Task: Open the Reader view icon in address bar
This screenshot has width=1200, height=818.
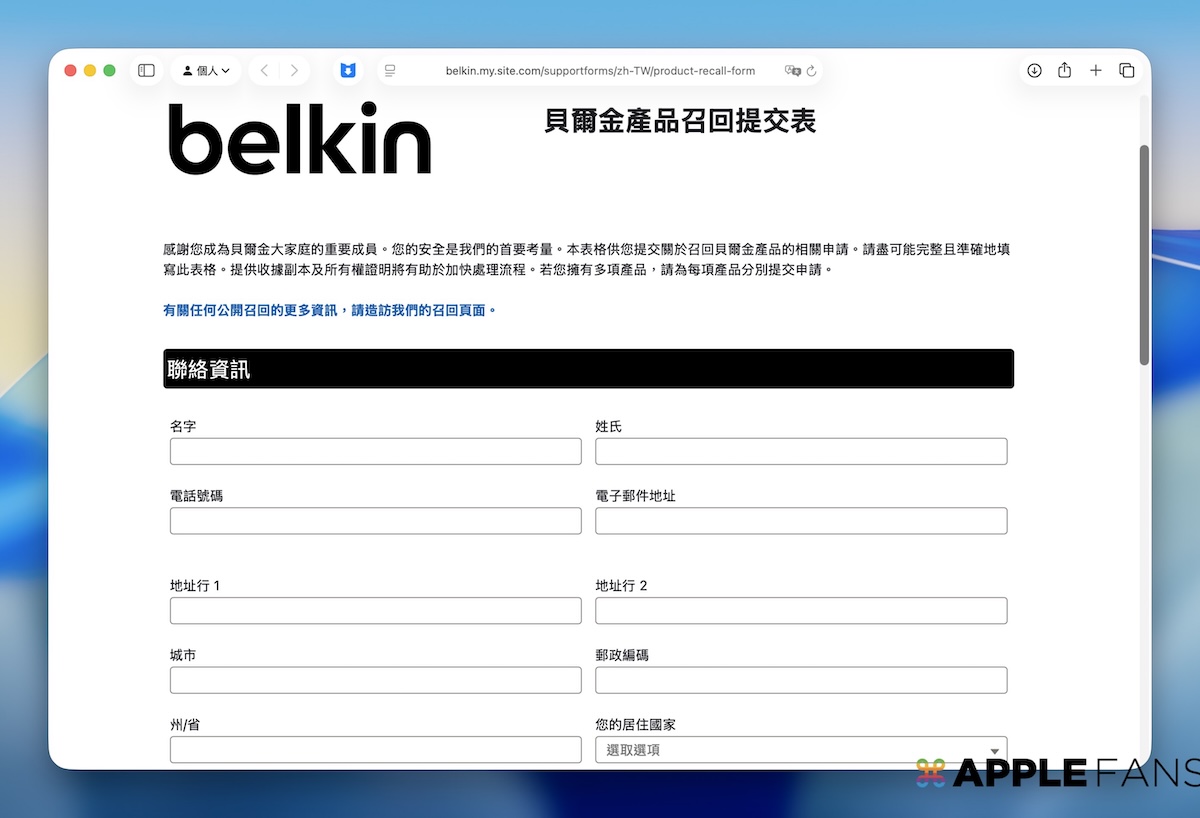Action: pyautogui.click(x=390, y=71)
